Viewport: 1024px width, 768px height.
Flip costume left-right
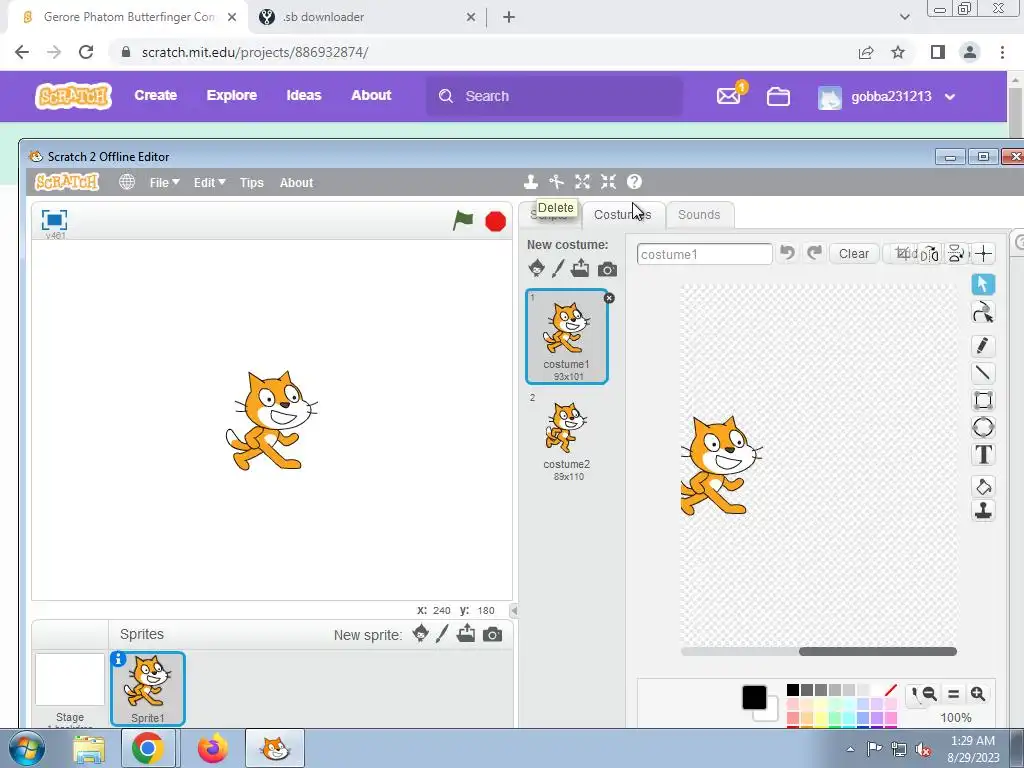pos(930,253)
